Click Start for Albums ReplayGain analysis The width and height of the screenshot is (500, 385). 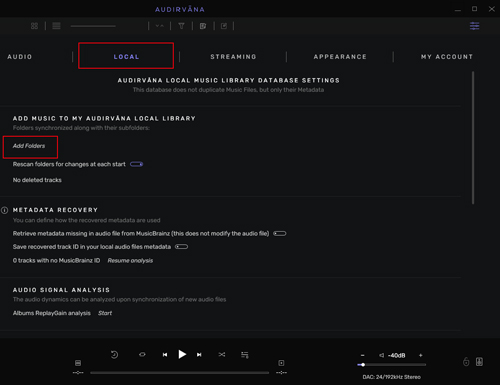coord(105,313)
